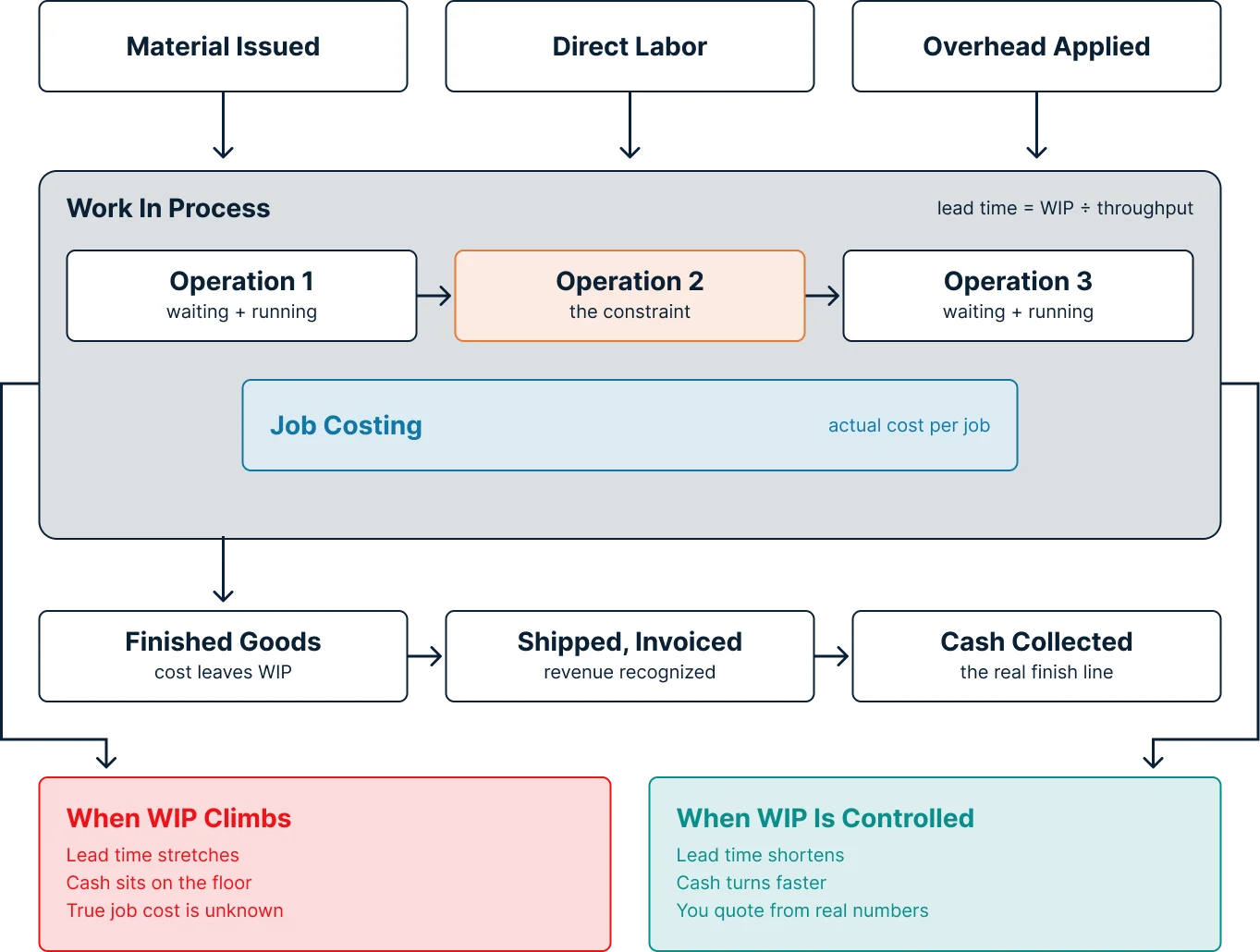Select "True job cost is unknown"
Image resolution: width=1260 pixels, height=952 pixels.
175,910
